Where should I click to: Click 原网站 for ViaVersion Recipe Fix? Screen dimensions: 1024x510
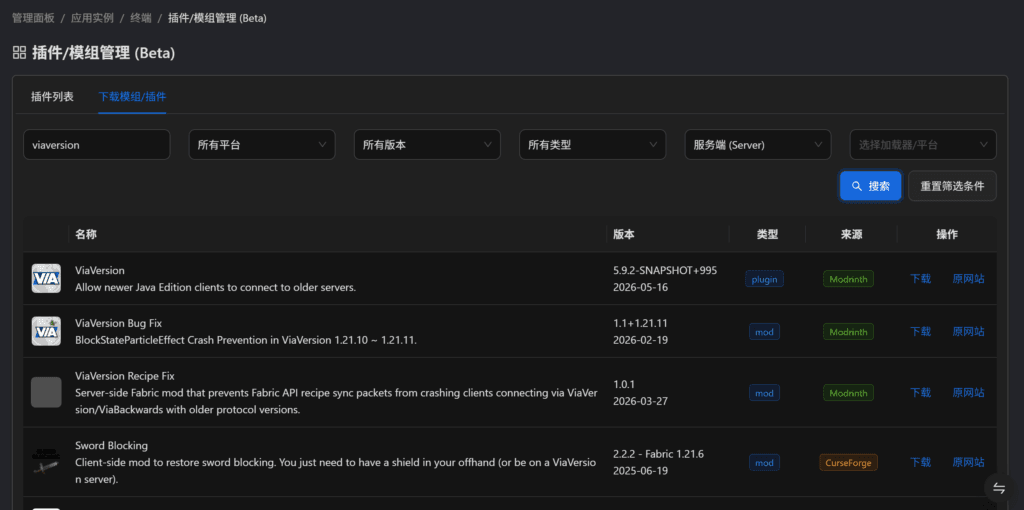click(968, 392)
